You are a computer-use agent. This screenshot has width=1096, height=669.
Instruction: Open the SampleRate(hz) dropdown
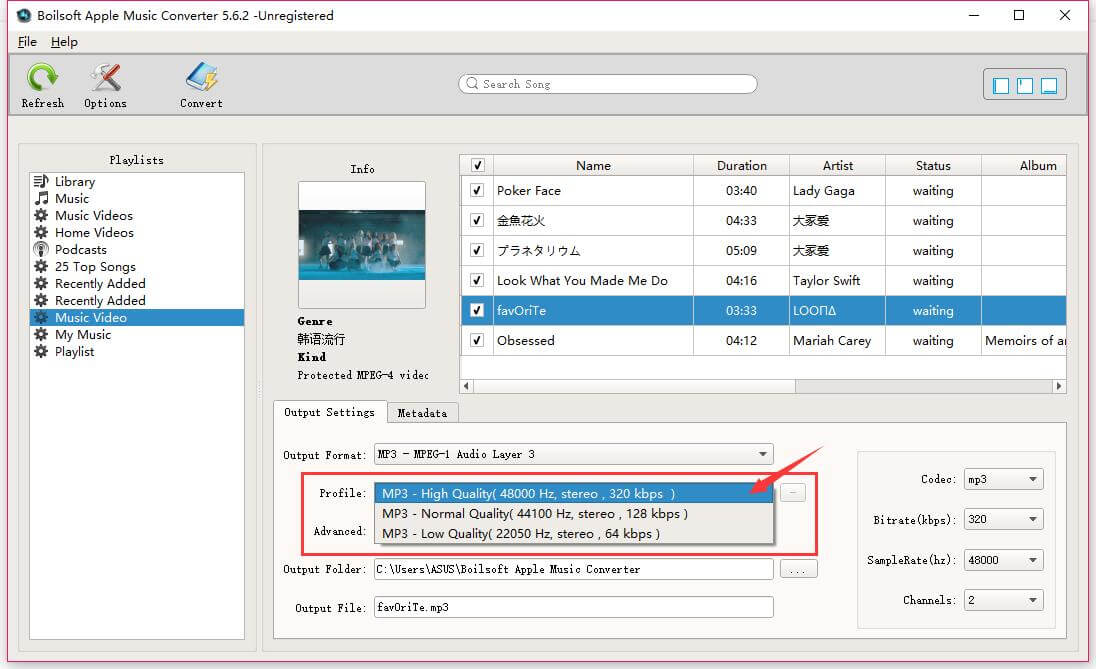point(1003,560)
